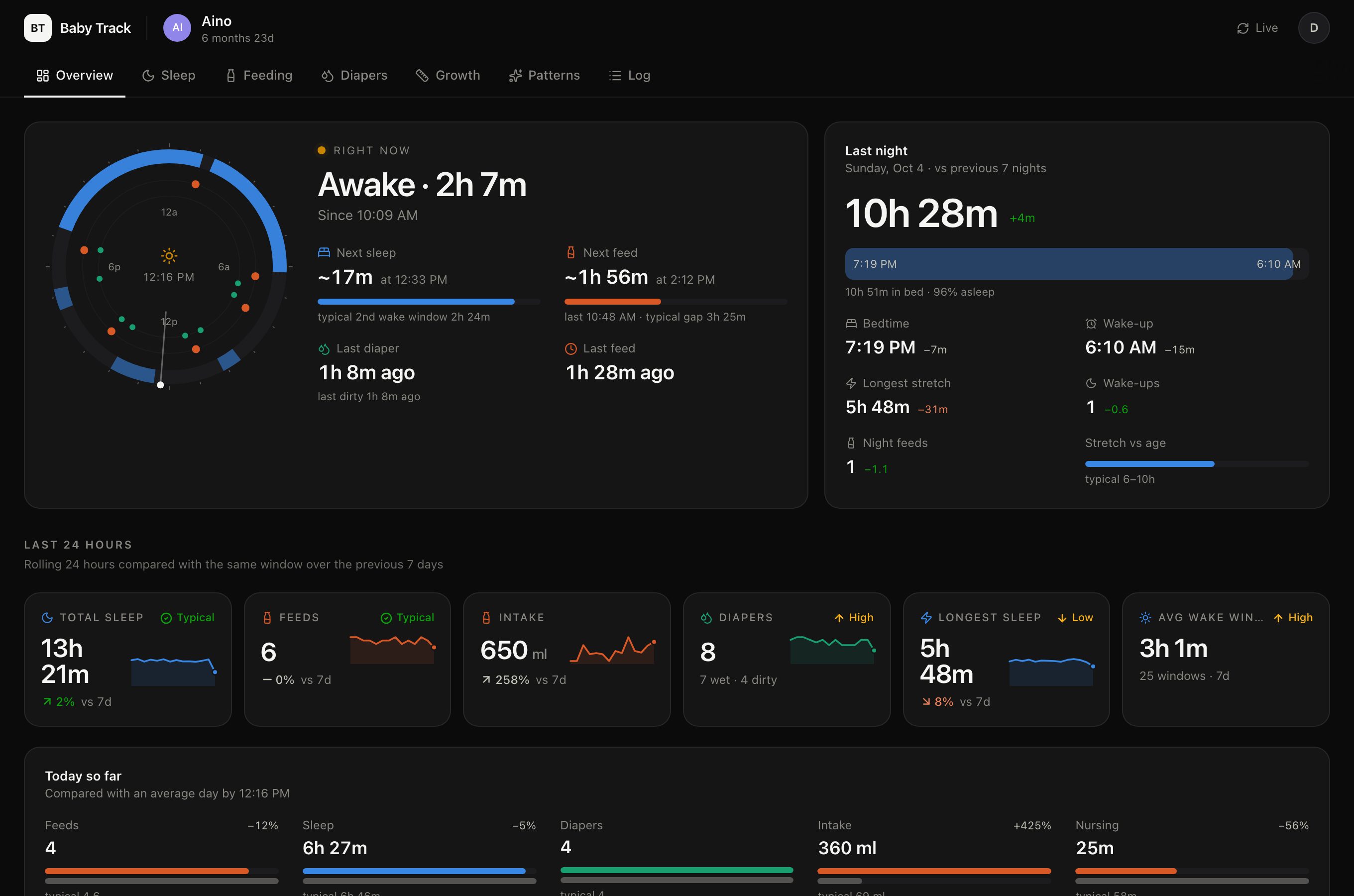
Task: Click the bed icon beside Next sleep
Action: click(x=324, y=252)
